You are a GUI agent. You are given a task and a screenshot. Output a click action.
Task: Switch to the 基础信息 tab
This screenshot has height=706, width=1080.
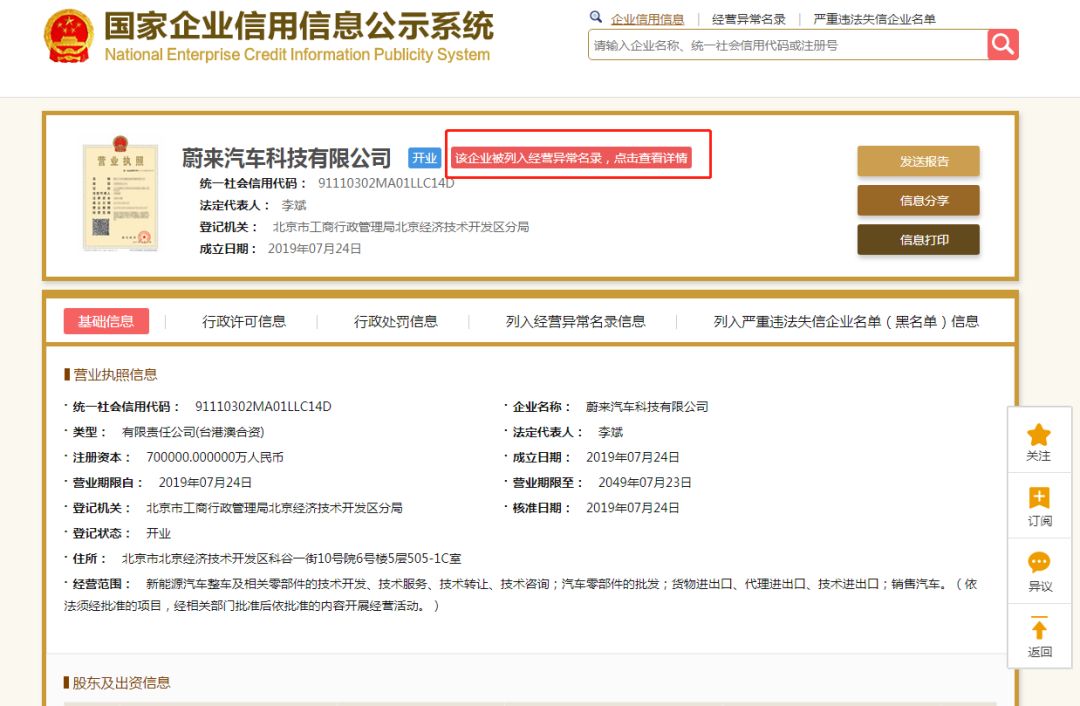click(106, 321)
